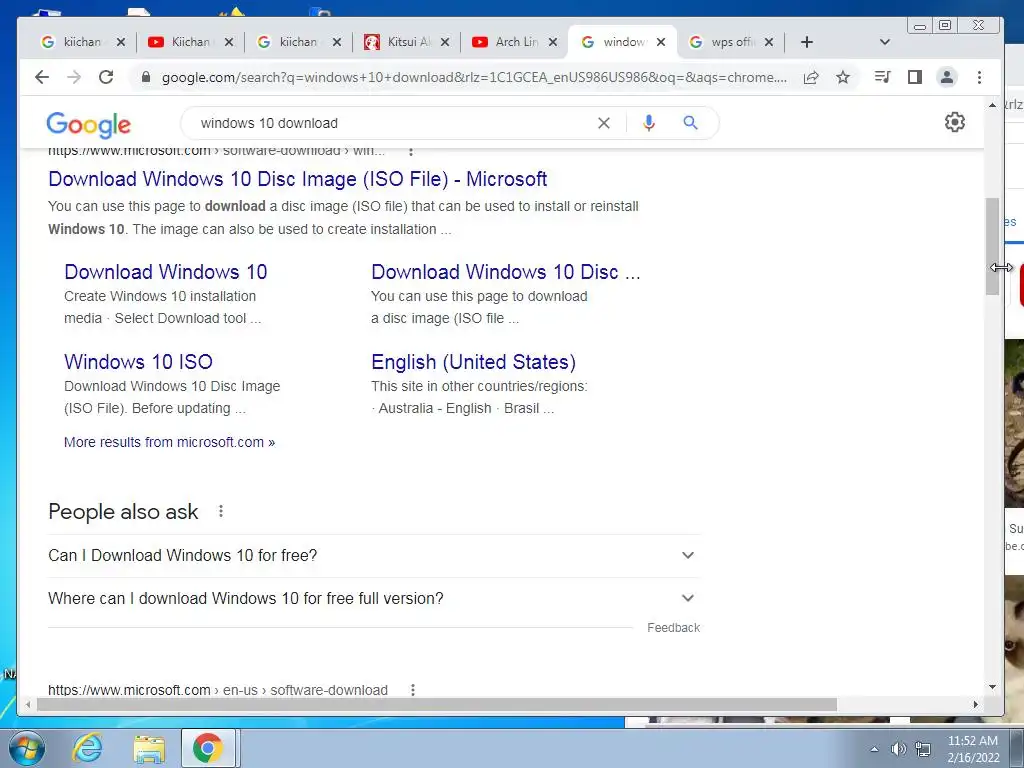Open the Chrome profile avatar
This screenshot has width=1024, height=768.
coord(946,77)
